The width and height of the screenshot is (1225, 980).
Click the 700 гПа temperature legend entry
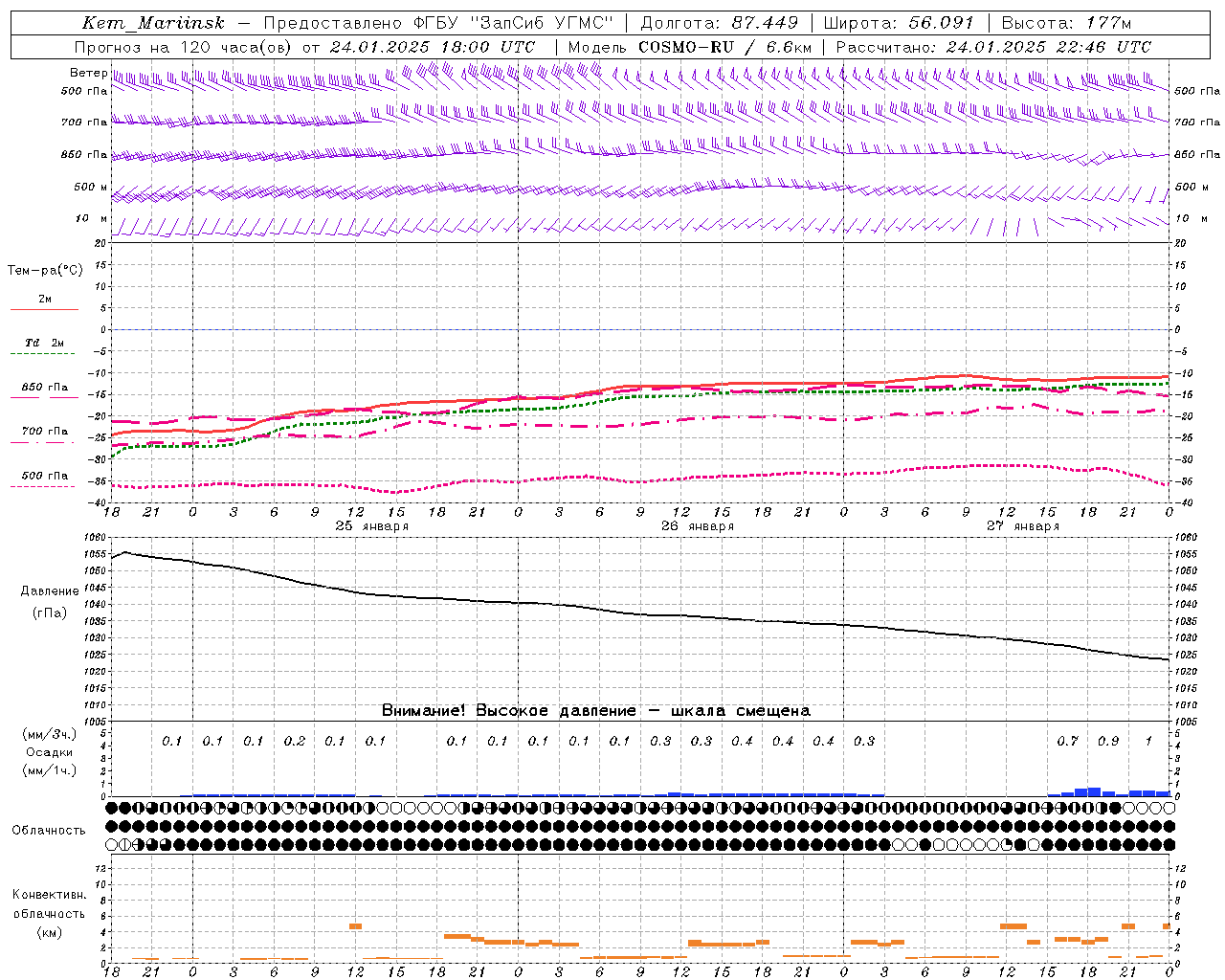click(45, 432)
